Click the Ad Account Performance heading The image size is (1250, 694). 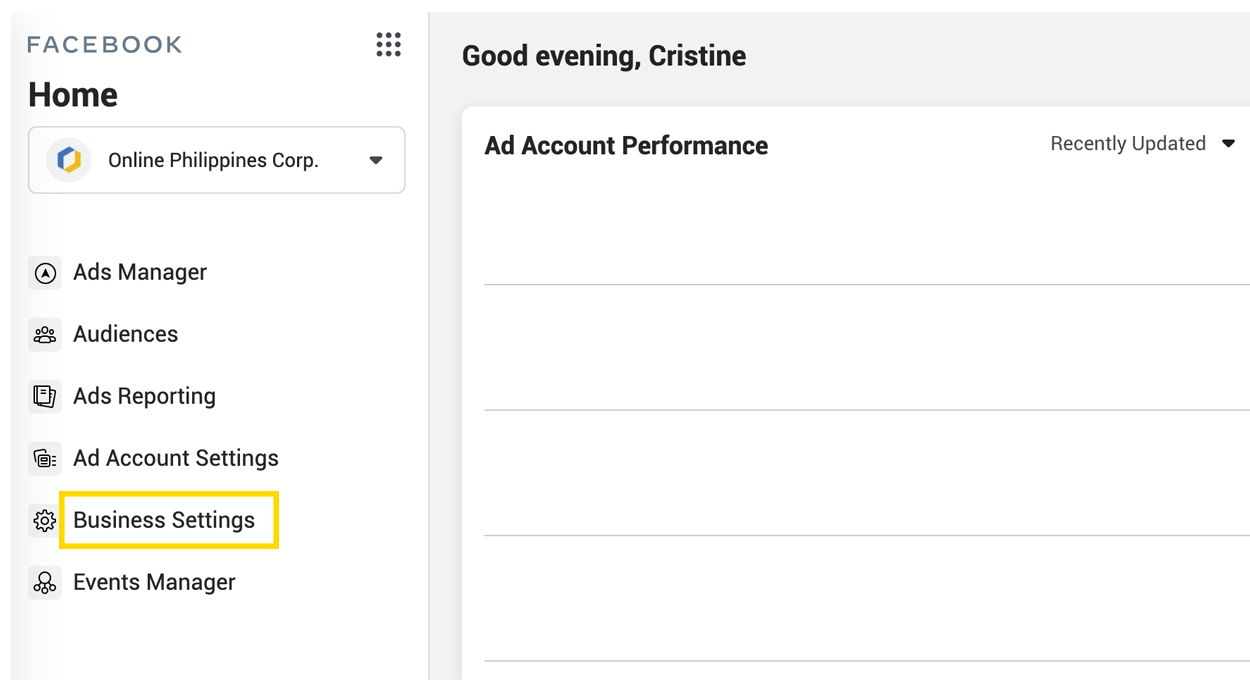pos(626,146)
